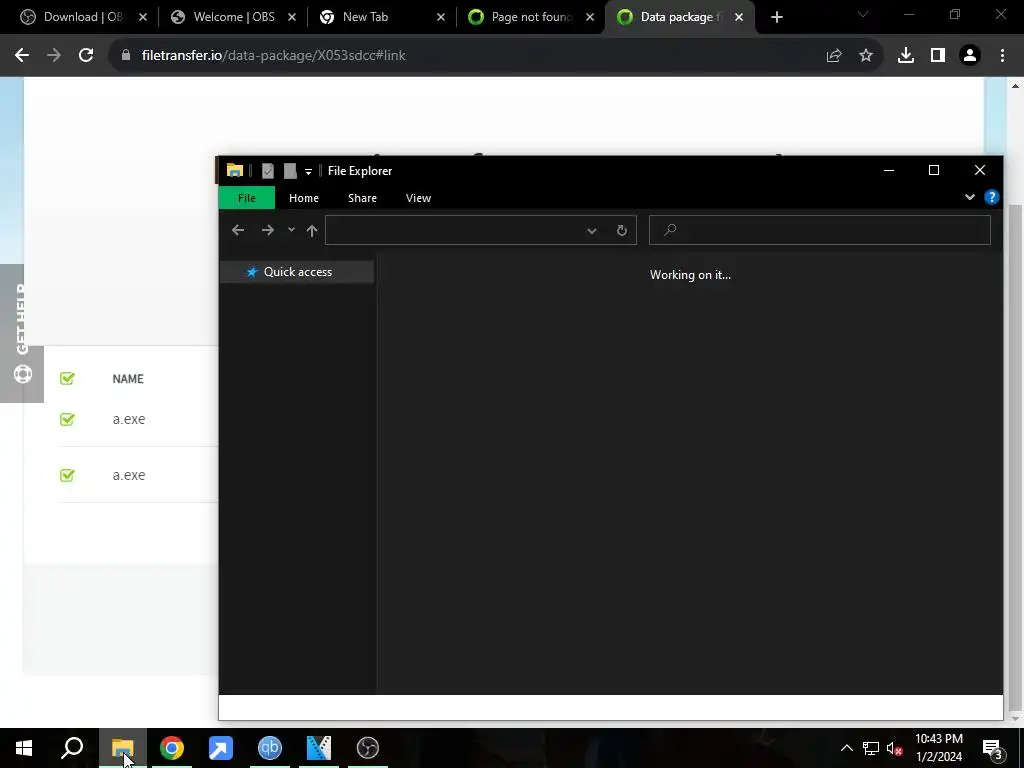Viewport: 1024px width, 768px height.
Task: Open recent locations dropdown arrow
Action: tap(291, 229)
